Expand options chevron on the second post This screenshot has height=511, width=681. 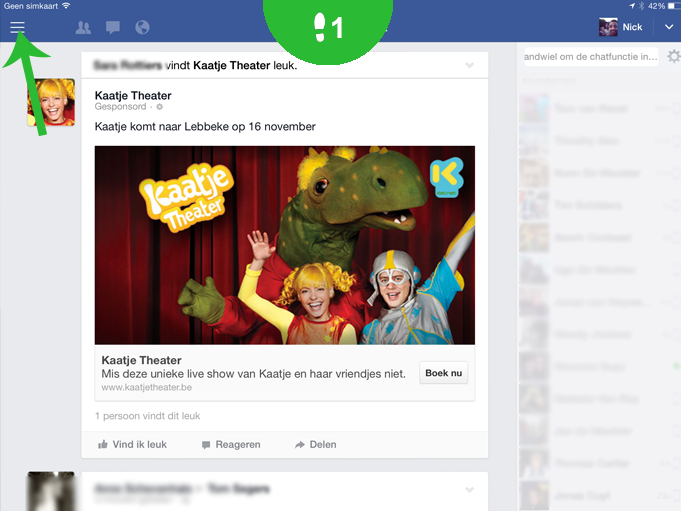(469, 490)
